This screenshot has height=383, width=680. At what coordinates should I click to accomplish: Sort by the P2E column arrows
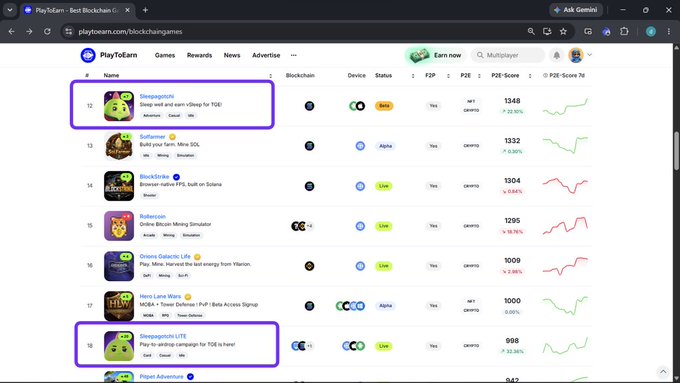tap(479, 75)
